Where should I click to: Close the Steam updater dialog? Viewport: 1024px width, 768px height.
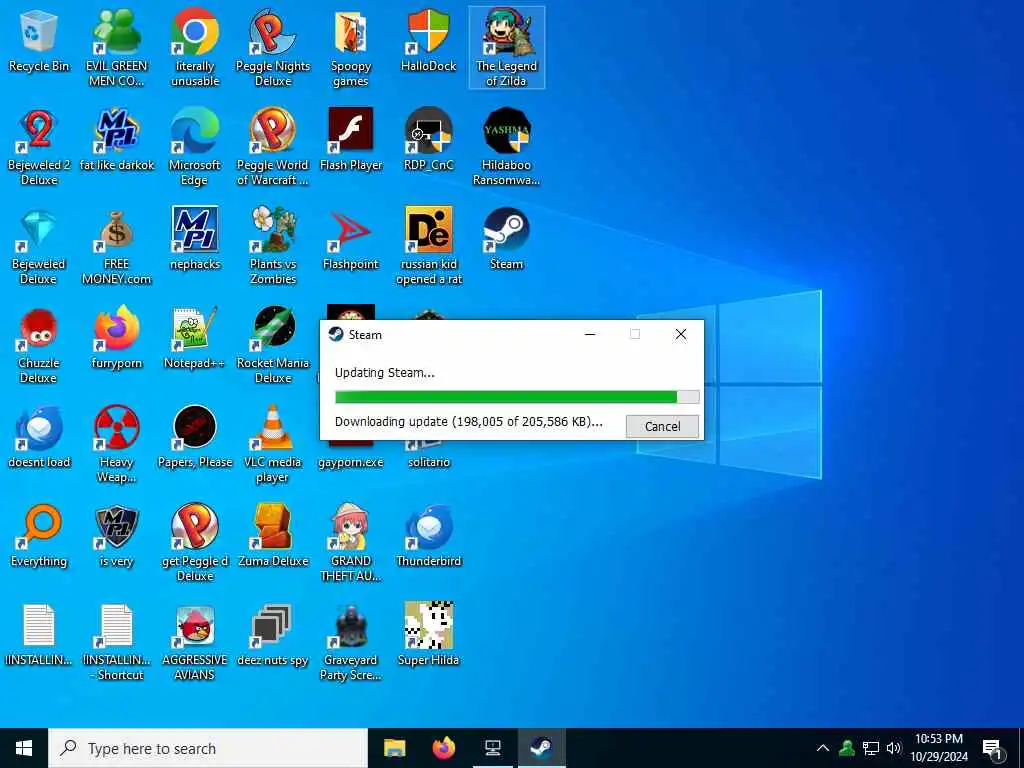click(680, 334)
